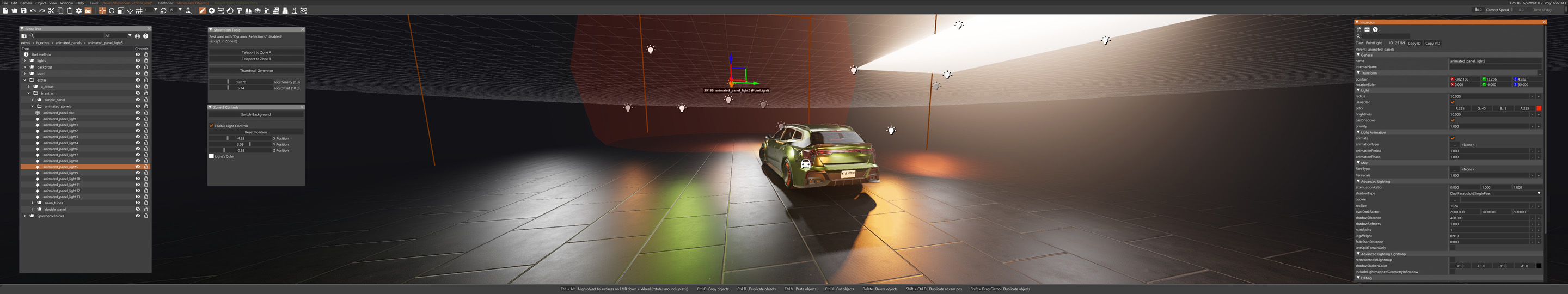Click the Switch Background button
This screenshot has height=294, width=1568.
tap(256, 114)
